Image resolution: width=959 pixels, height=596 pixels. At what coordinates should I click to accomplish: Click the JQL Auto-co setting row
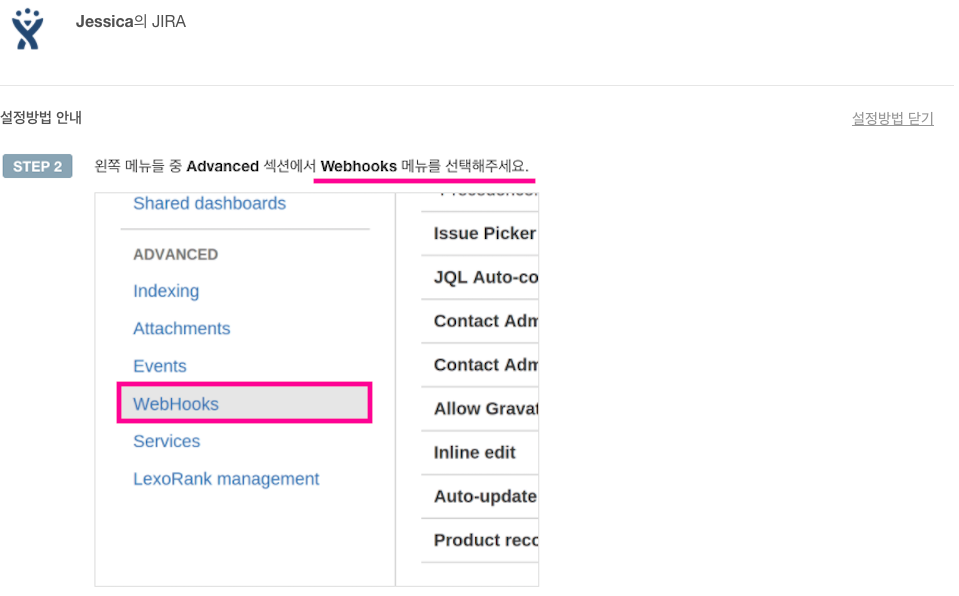click(x=485, y=277)
